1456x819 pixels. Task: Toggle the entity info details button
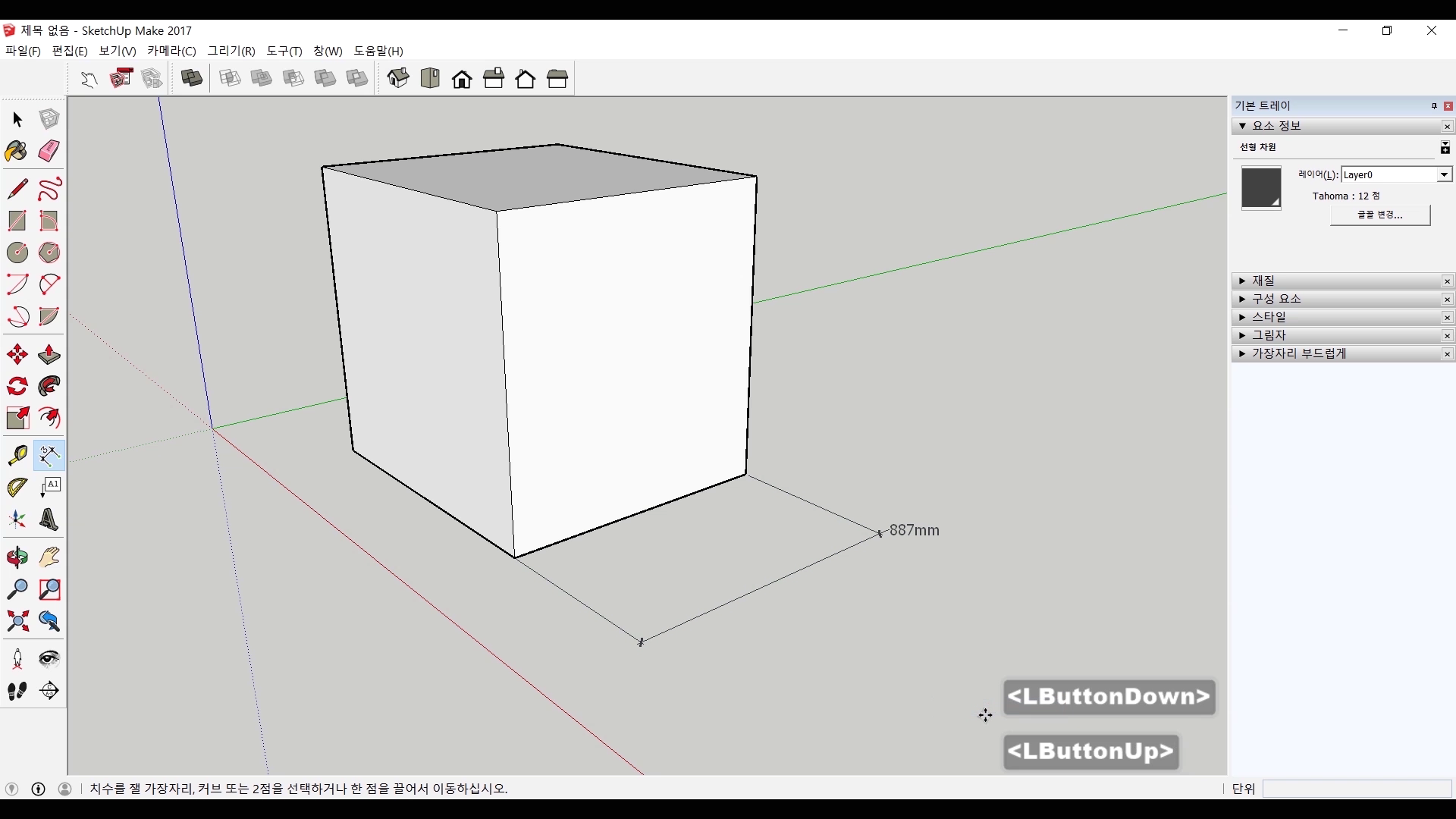pos(1445,148)
